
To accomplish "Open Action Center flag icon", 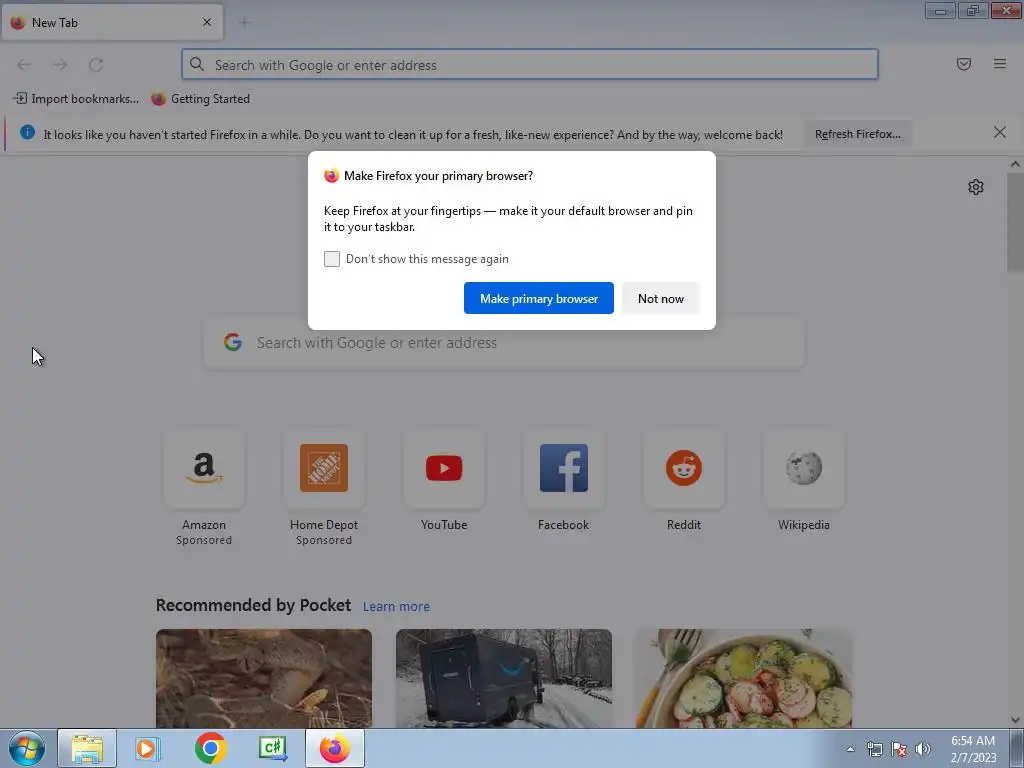I will point(899,749).
